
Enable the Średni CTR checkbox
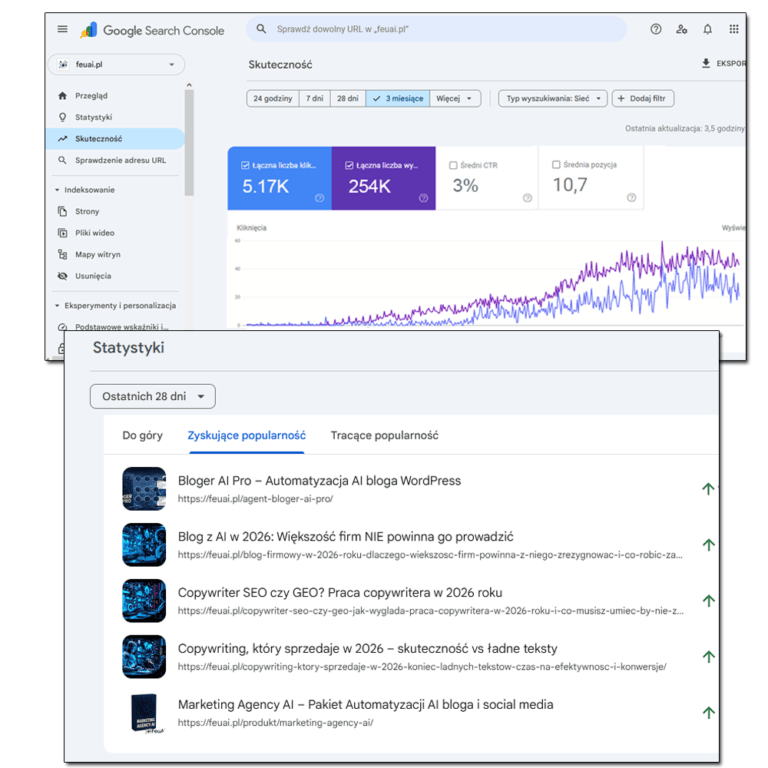453,165
